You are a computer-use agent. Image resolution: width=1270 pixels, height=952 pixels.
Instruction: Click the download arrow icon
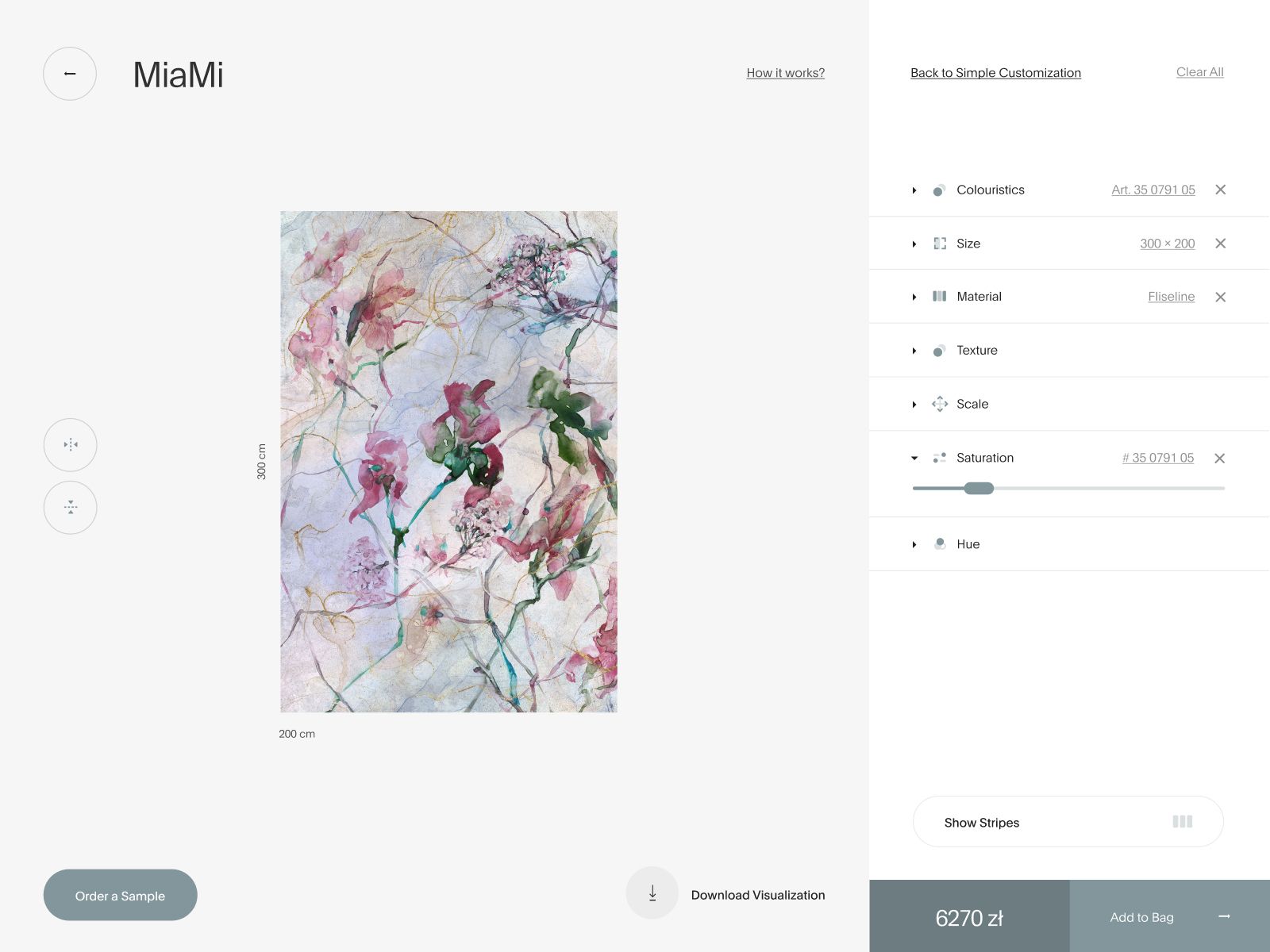[652, 893]
